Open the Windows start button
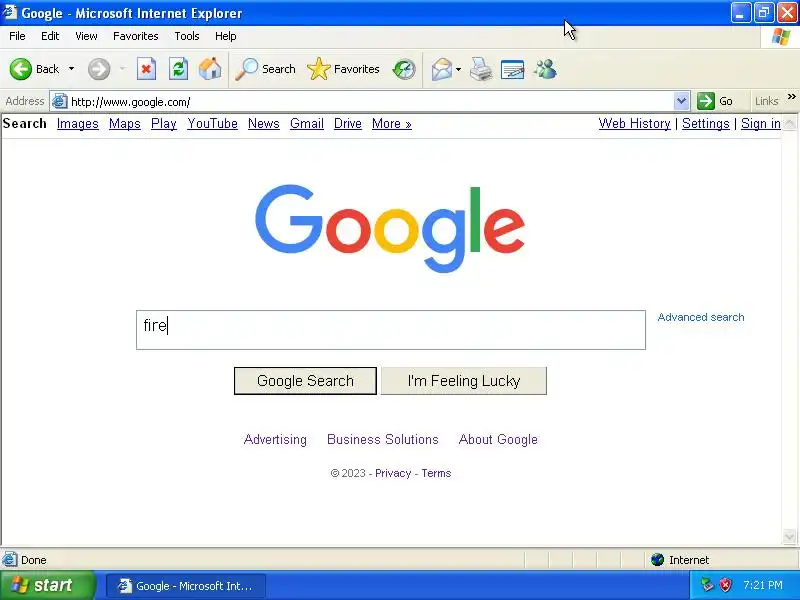 47,585
